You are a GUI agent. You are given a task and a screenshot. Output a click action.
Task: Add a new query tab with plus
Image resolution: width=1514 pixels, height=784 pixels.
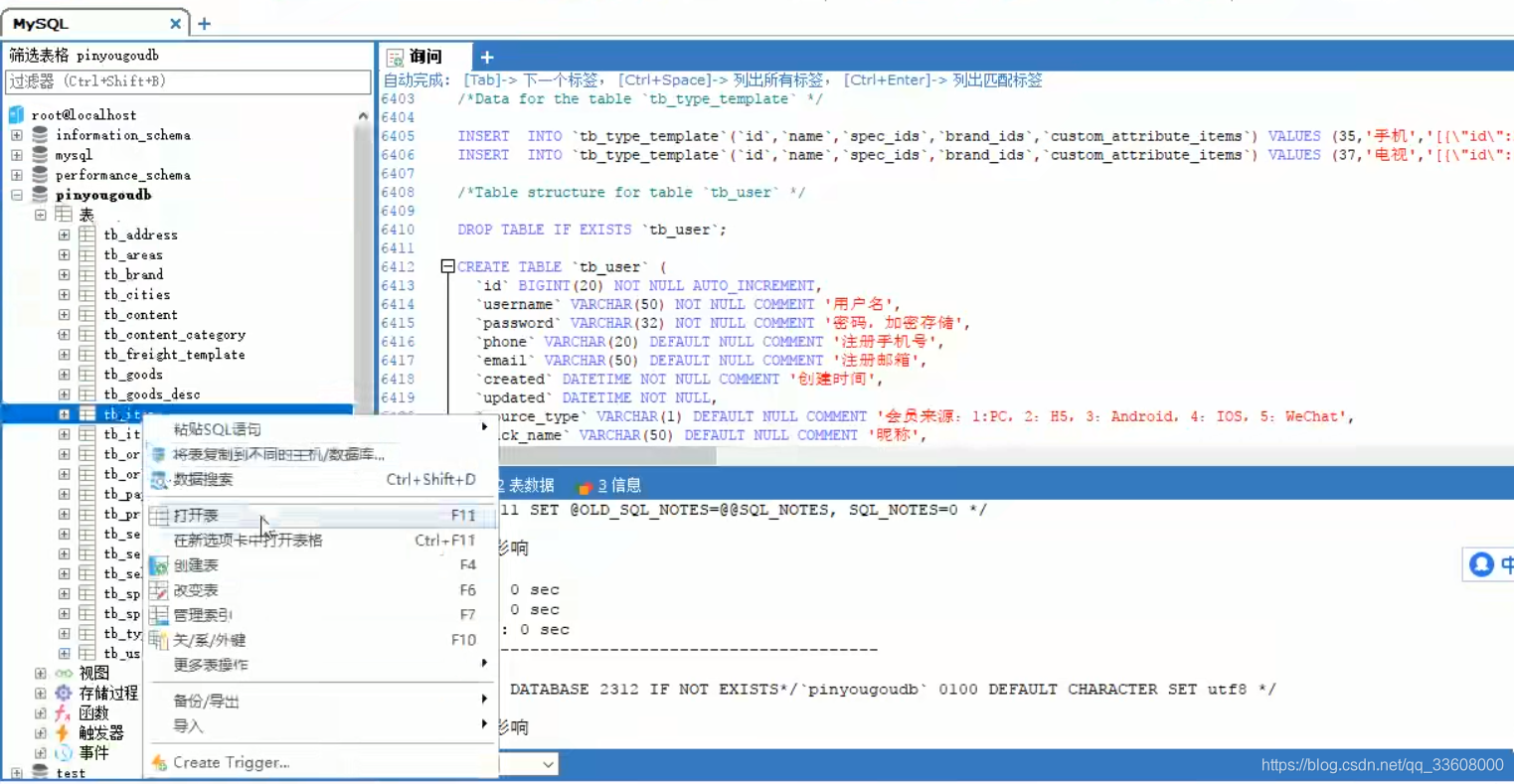click(x=487, y=58)
